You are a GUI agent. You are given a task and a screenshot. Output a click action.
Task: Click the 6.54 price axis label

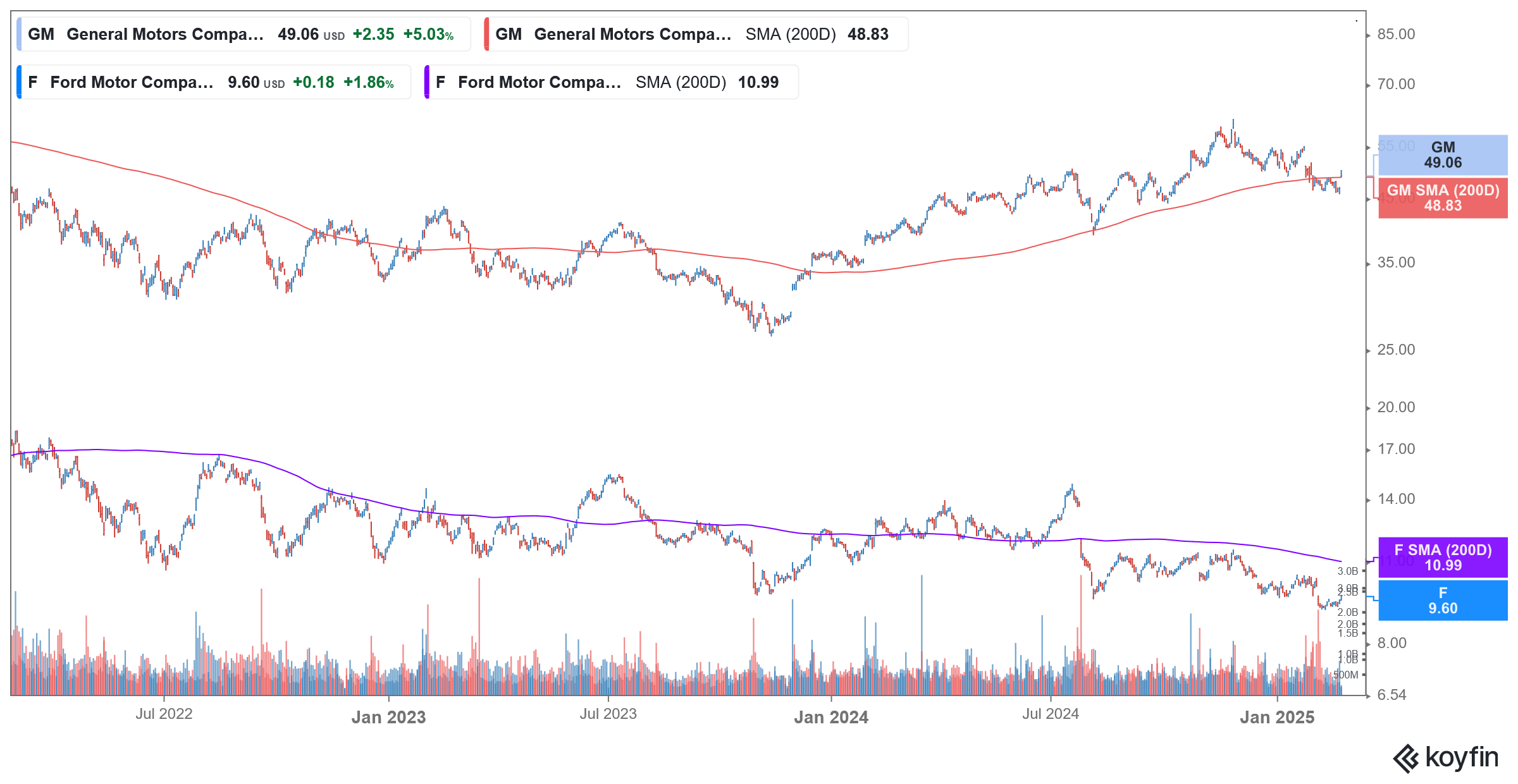(x=1391, y=695)
